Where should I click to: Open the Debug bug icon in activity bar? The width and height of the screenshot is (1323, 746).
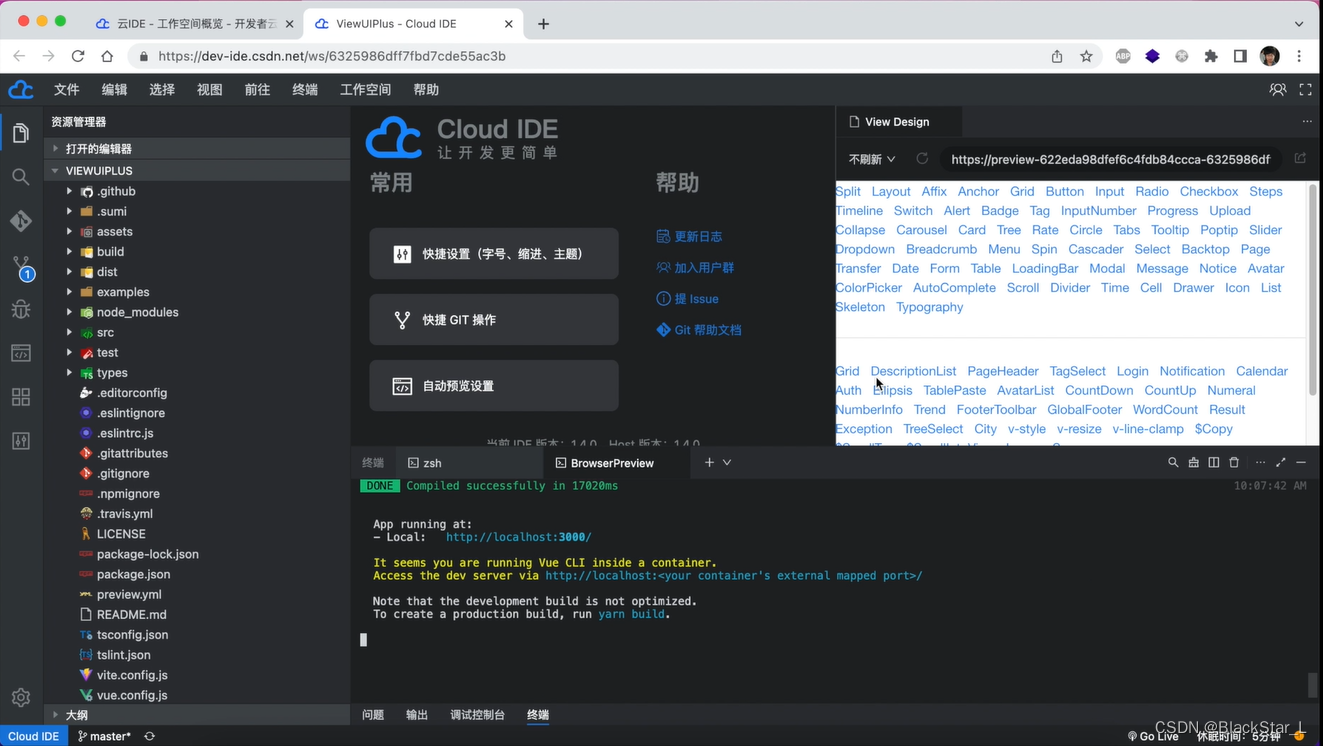tap(21, 309)
